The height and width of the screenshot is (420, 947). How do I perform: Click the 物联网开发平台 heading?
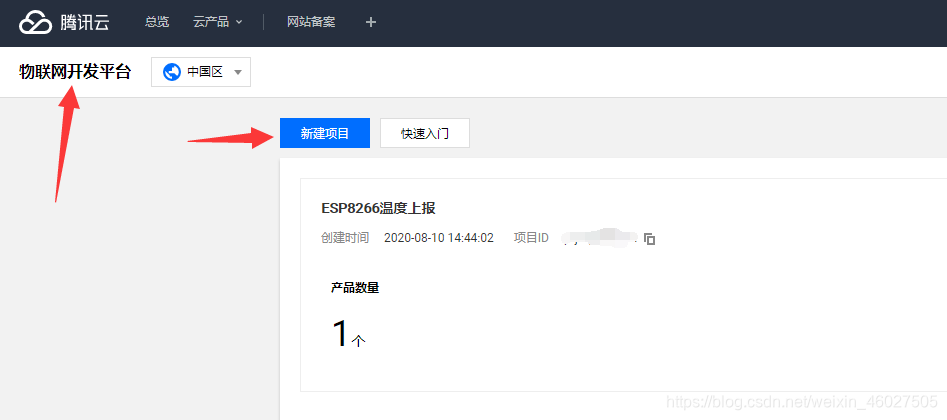coord(75,73)
